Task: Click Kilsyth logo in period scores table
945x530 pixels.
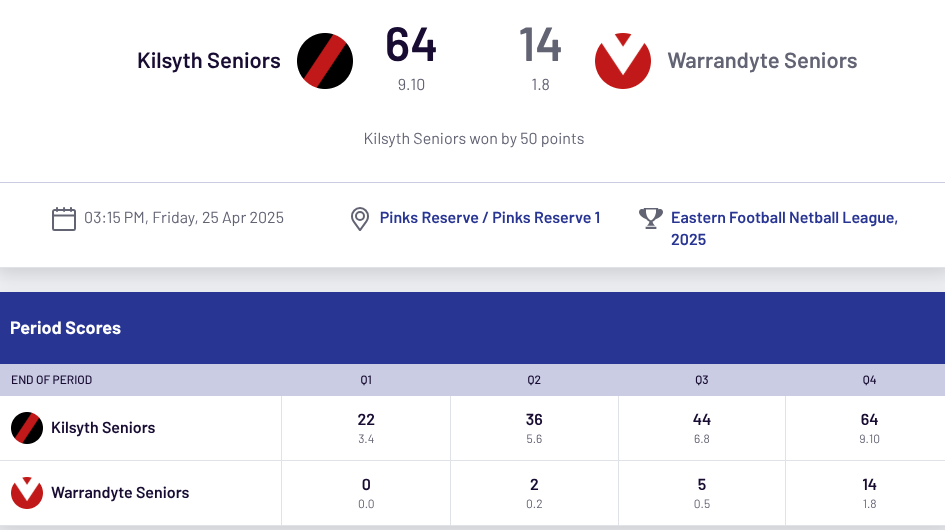Action: coord(27,428)
